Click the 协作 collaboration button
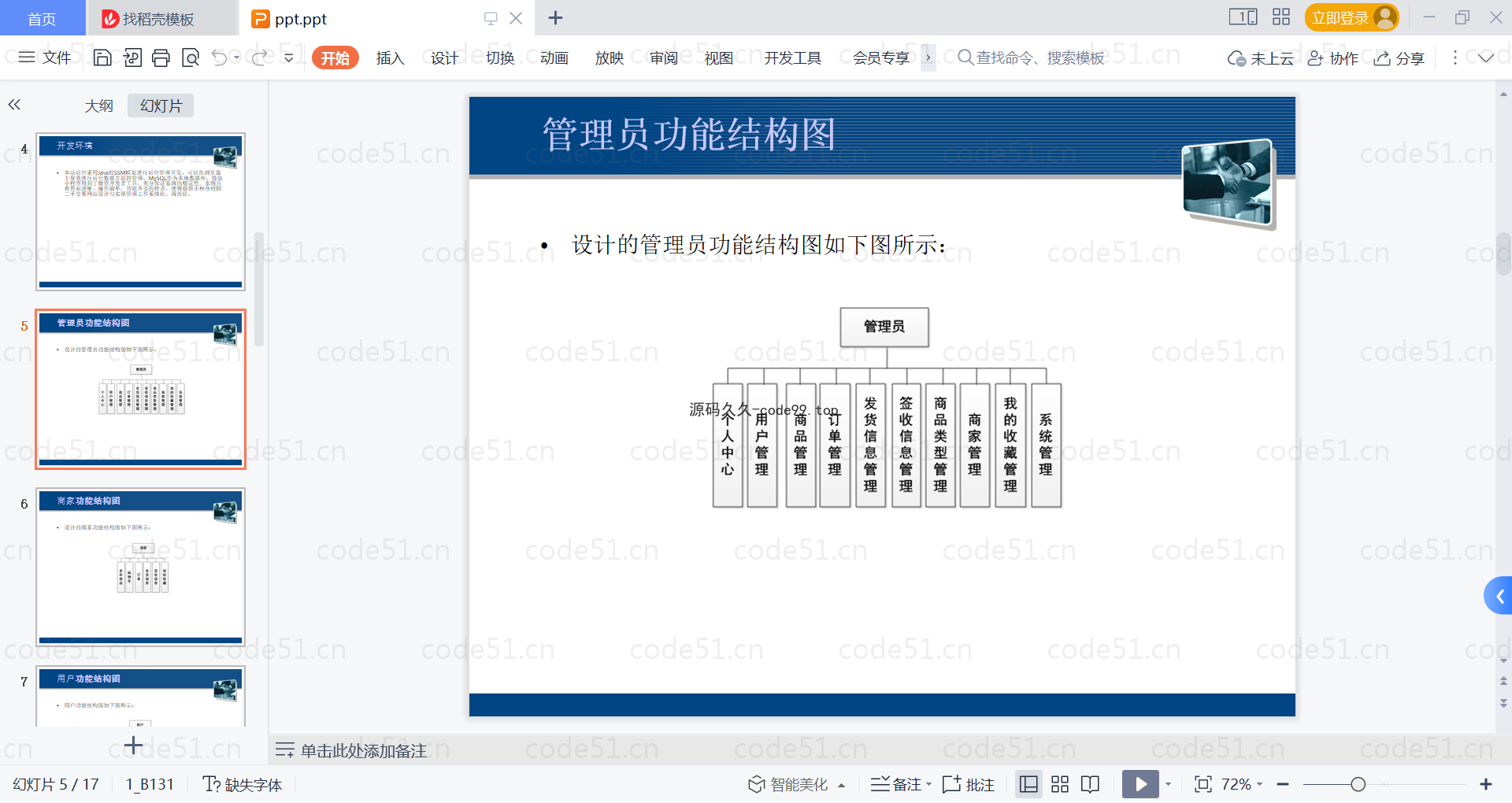The width and height of the screenshot is (1512, 803). click(x=1332, y=58)
